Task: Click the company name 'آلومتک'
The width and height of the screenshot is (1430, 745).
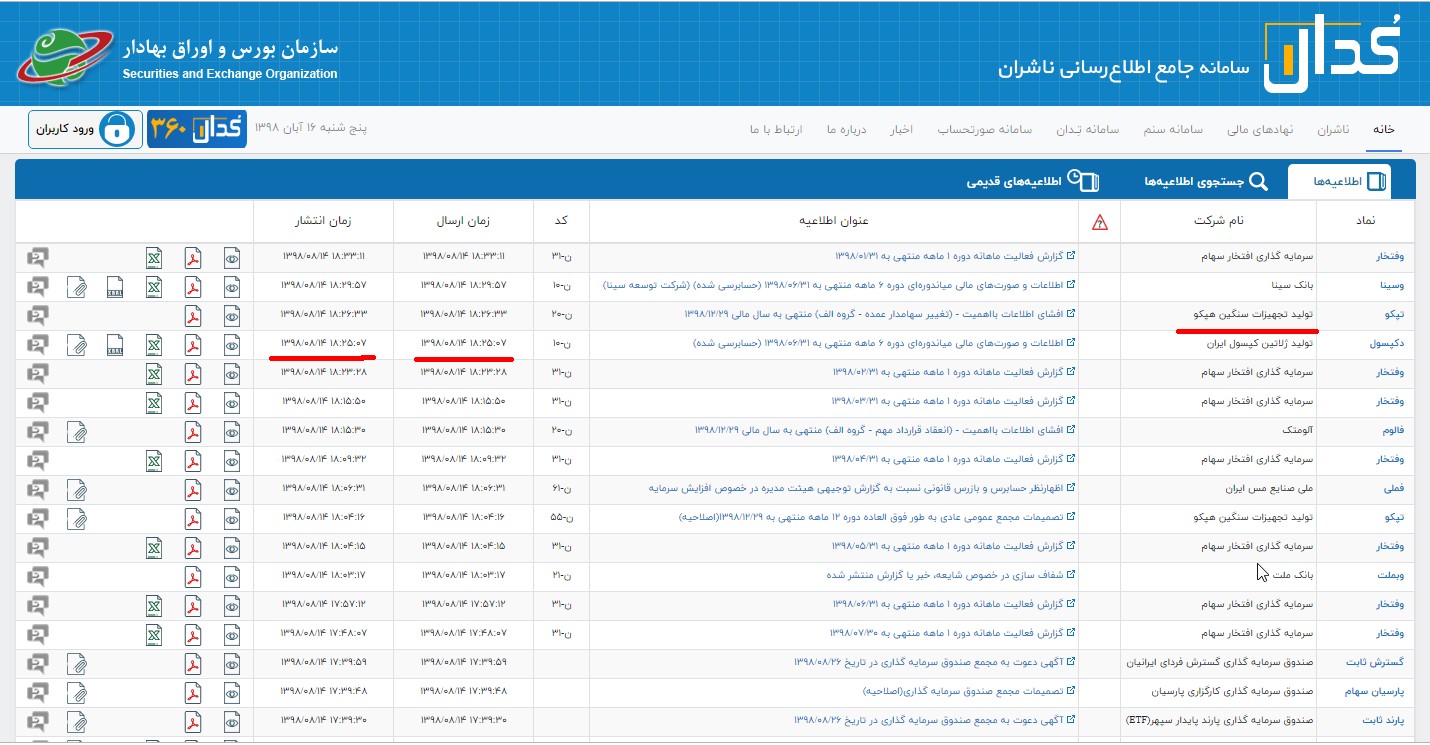Action: coord(1297,432)
